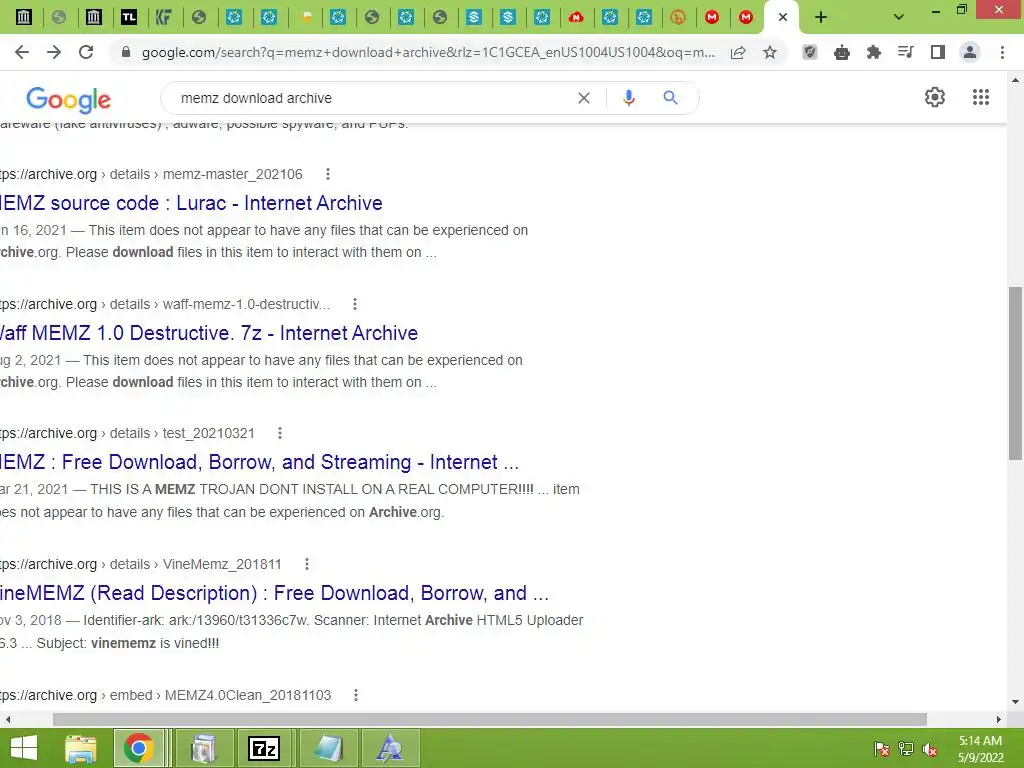The height and width of the screenshot is (768, 1024).
Task: Open MEMZ : Free Download, Borrow result
Action: coord(259,462)
